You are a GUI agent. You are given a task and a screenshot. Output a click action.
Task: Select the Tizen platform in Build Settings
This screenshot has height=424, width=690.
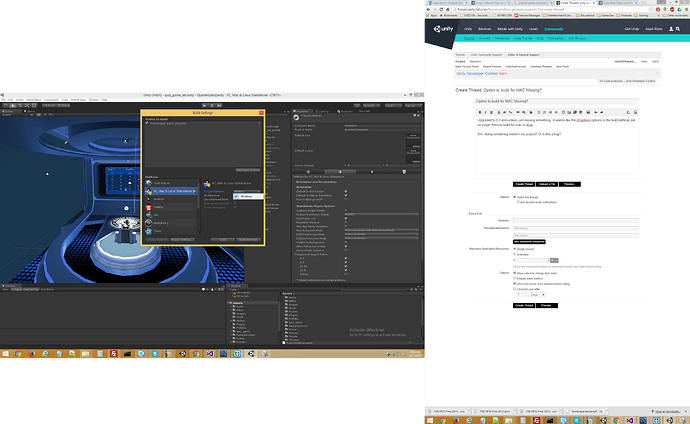(x=172, y=231)
